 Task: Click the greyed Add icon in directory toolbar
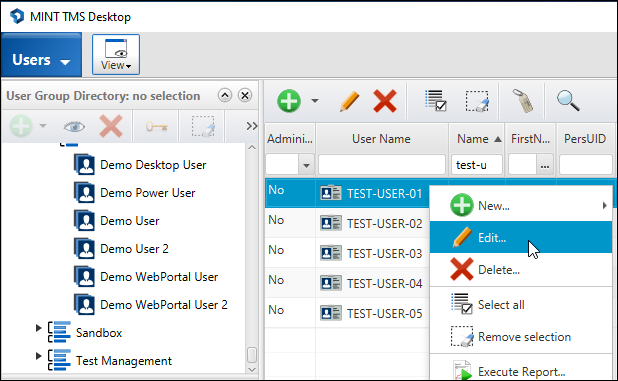click(21, 126)
